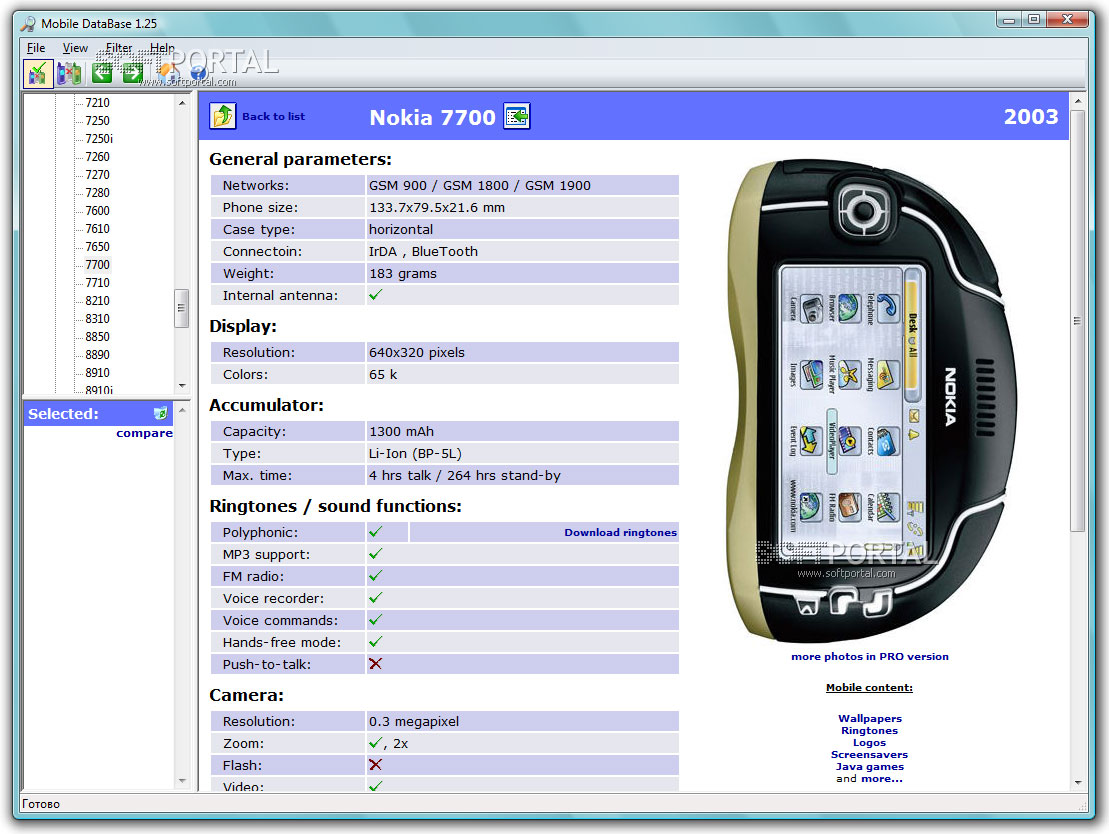Click the compare link
The width and height of the screenshot is (1109, 834).
(144, 433)
